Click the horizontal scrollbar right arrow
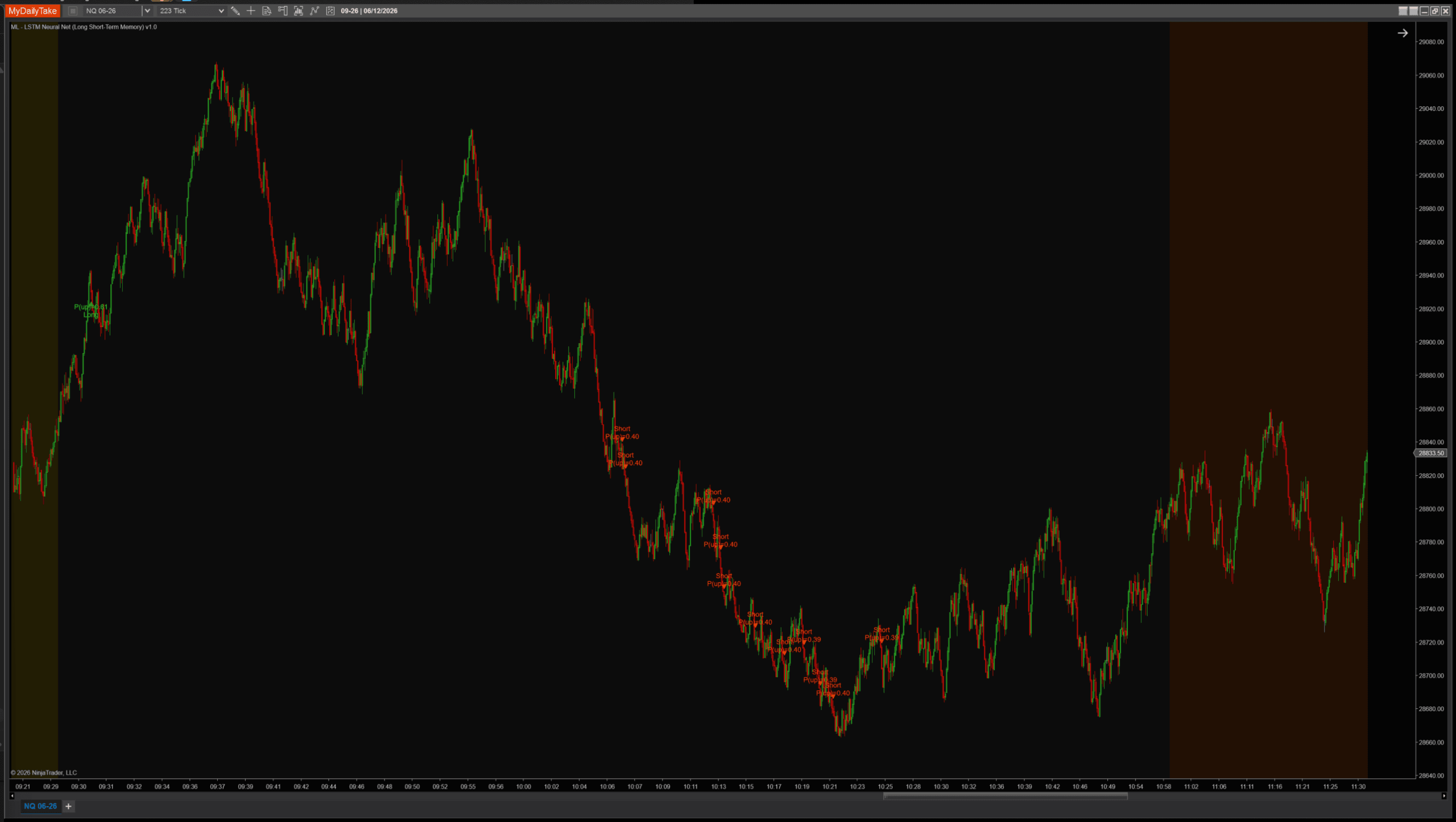 click(1444, 796)
